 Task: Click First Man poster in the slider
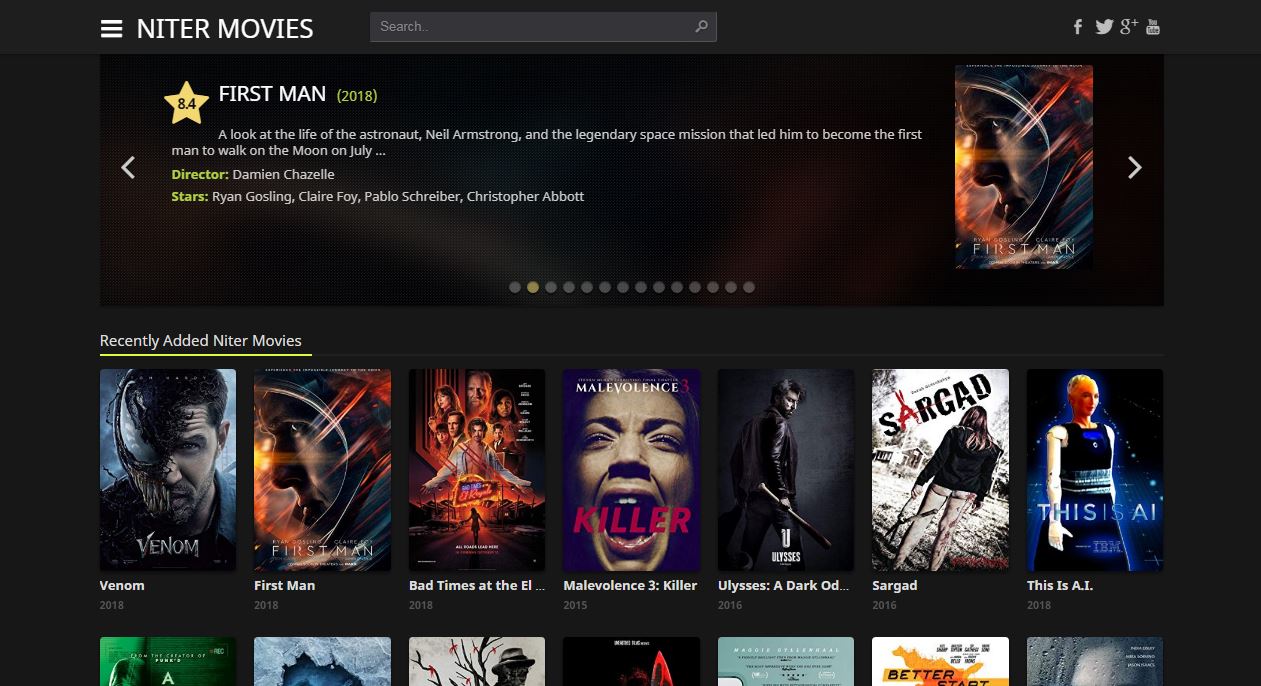point(1023,167)
